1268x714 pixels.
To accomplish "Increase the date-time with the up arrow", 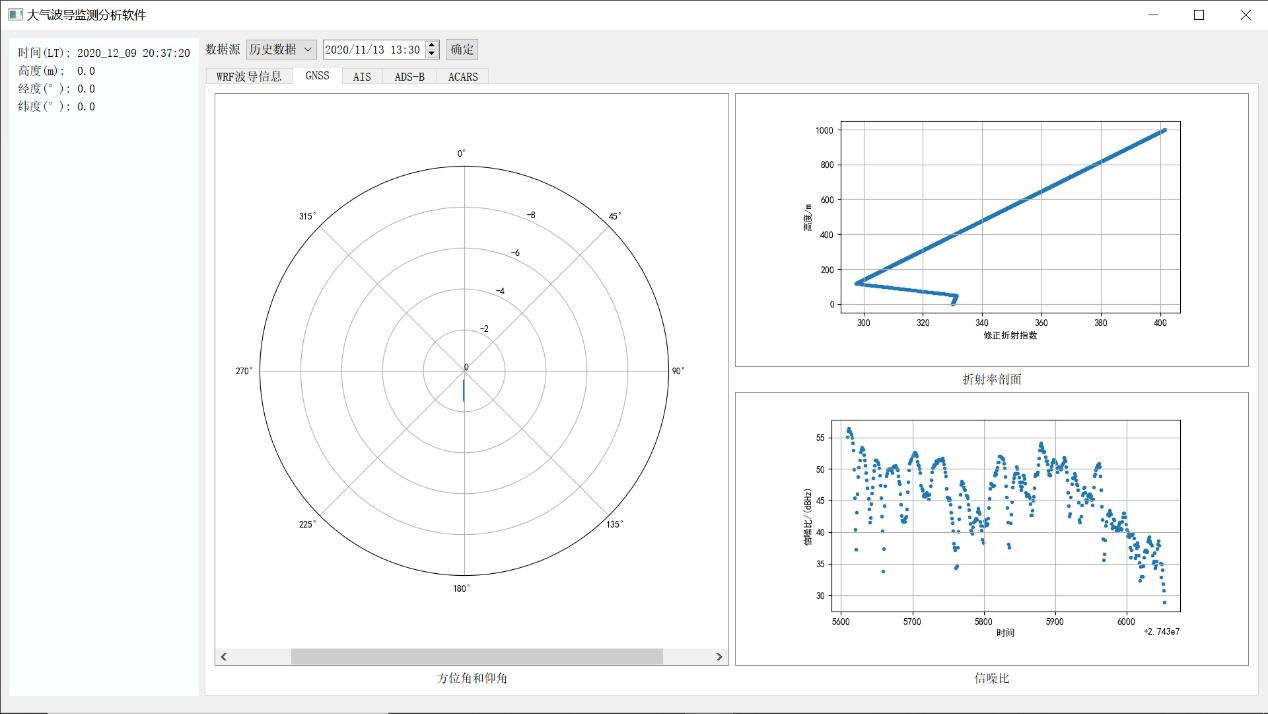I will [x=432, y=45].
